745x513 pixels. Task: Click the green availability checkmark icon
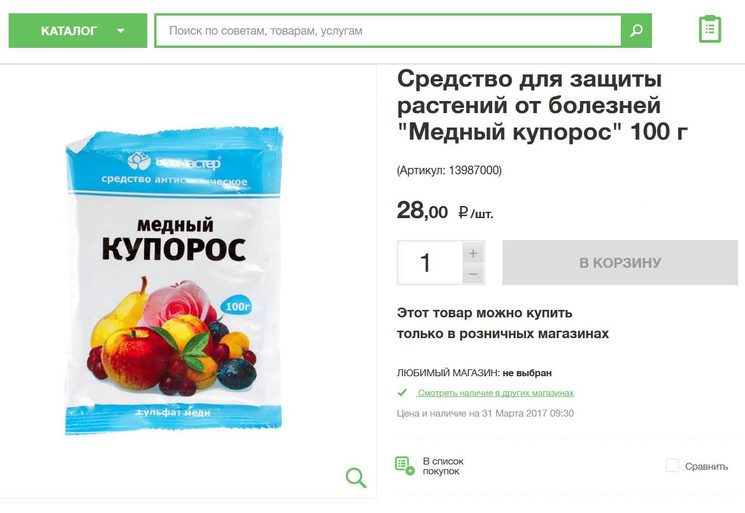[402, 393]
